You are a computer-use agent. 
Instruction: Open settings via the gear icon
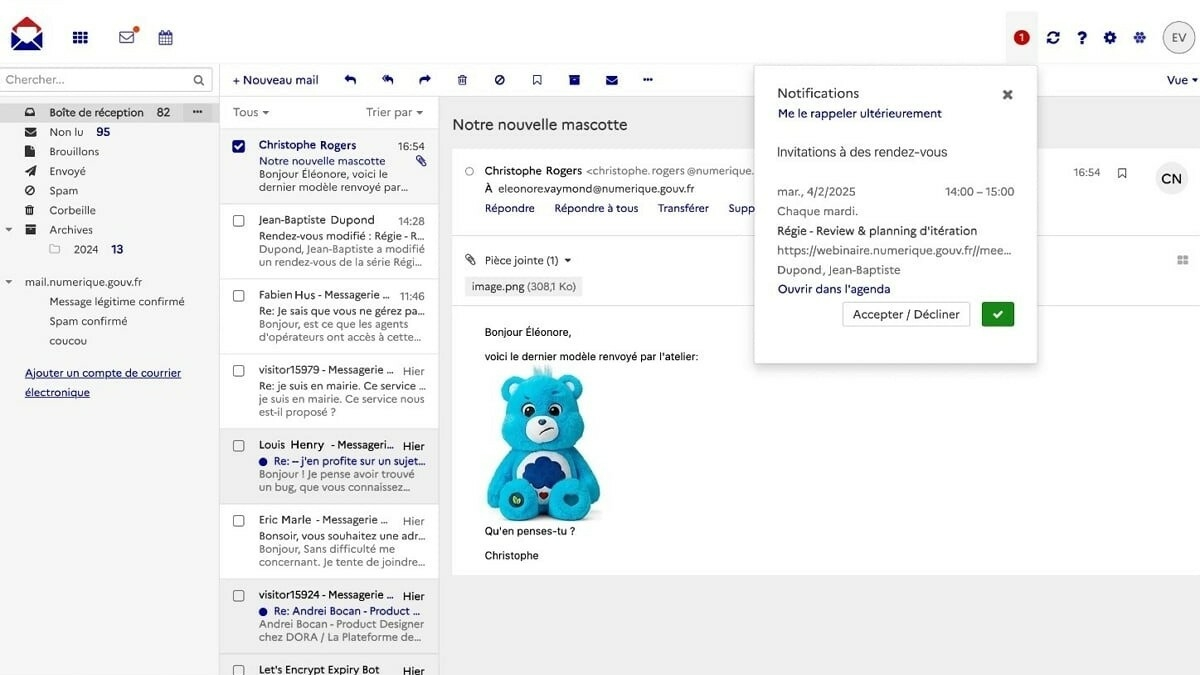coord(1110,38)
